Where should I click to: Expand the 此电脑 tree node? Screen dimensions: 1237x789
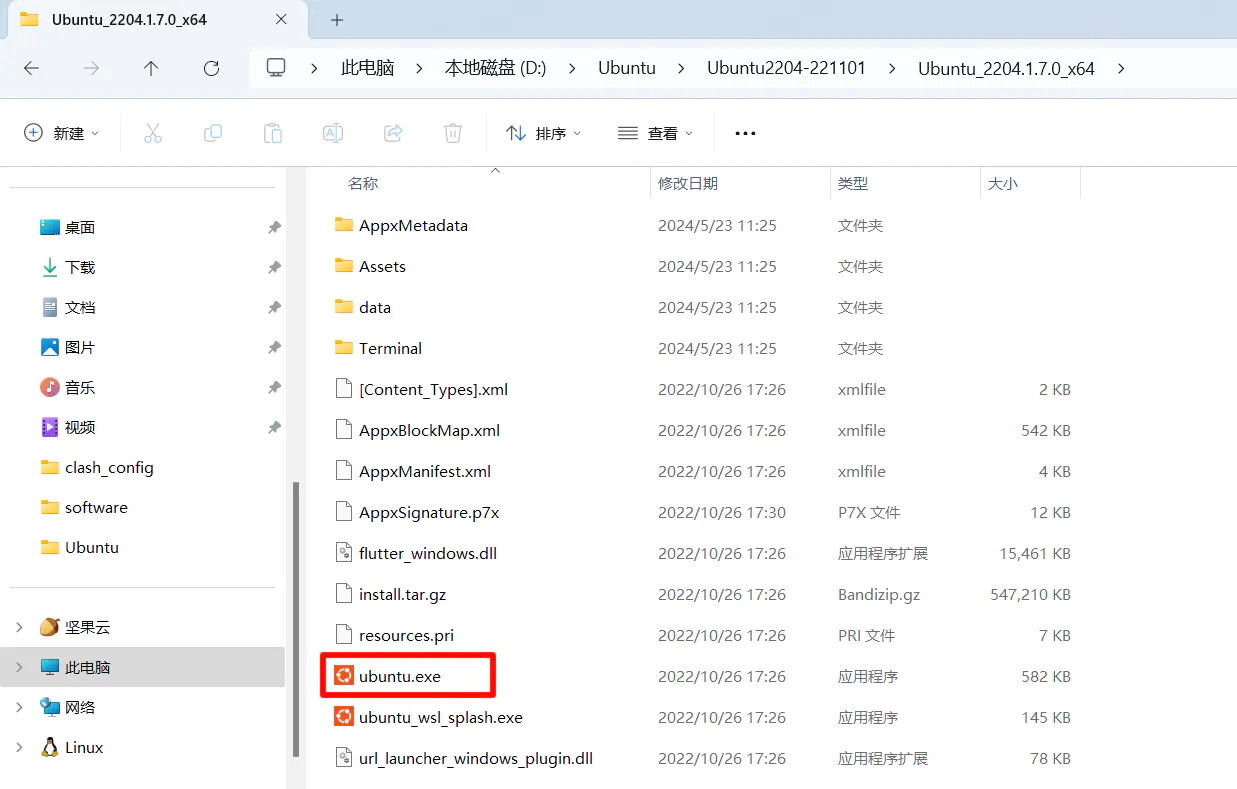point(19,667)
